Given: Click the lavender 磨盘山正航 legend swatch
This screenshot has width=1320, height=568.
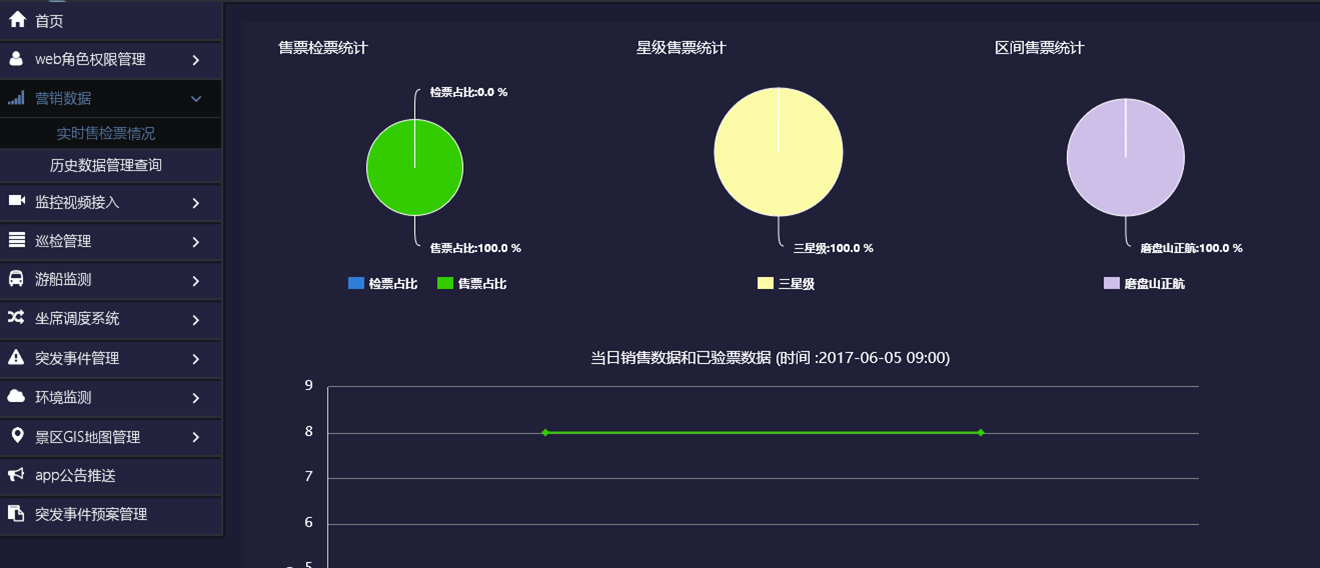Looking at the screenshot, I should [1111, 283].
